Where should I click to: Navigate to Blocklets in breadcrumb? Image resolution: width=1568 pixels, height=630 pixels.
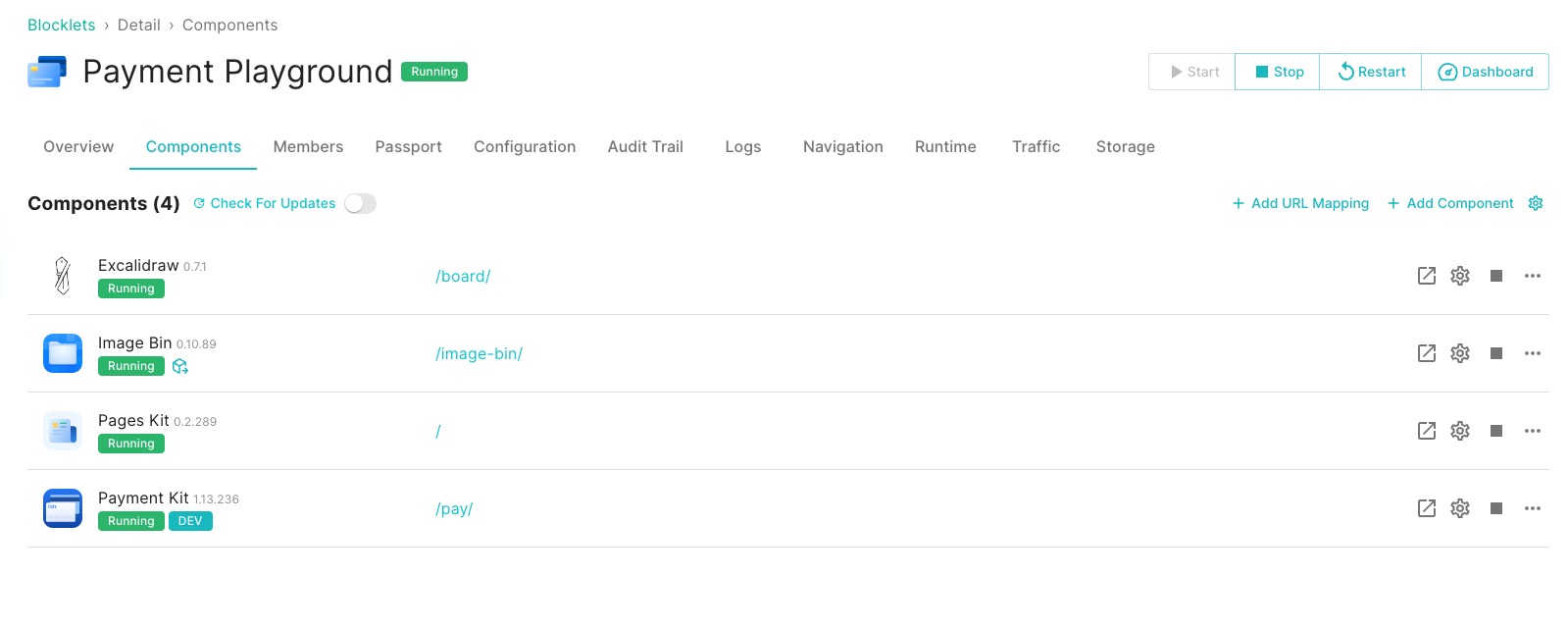pos(61,25)
